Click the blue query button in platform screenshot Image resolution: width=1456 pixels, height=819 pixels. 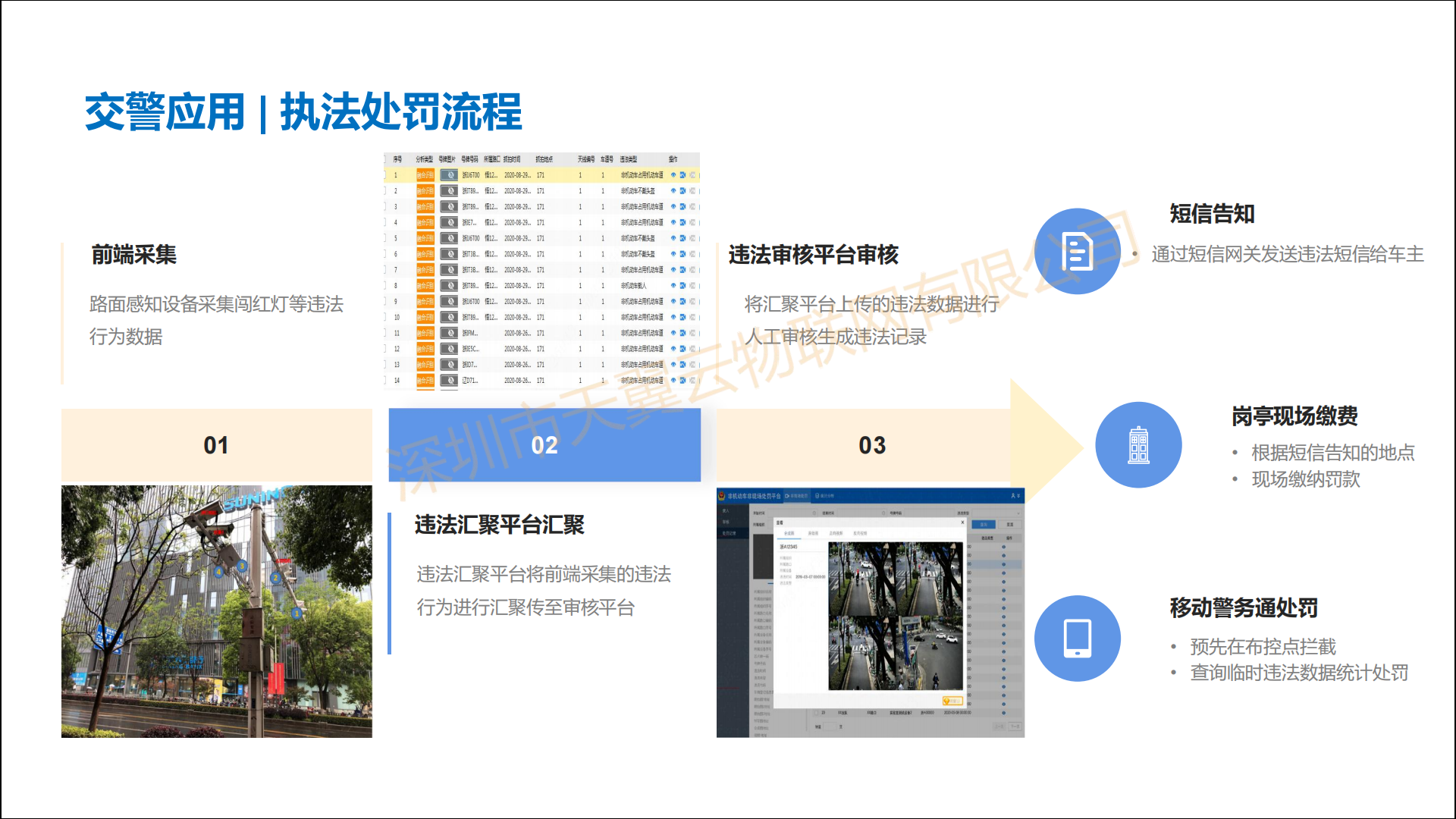click(x=984, y=524)
